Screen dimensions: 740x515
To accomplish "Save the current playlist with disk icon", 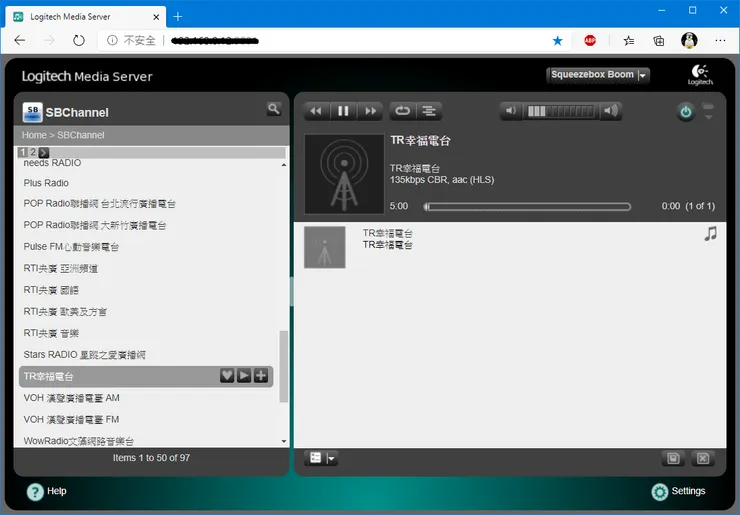I will tap(673, 458).
